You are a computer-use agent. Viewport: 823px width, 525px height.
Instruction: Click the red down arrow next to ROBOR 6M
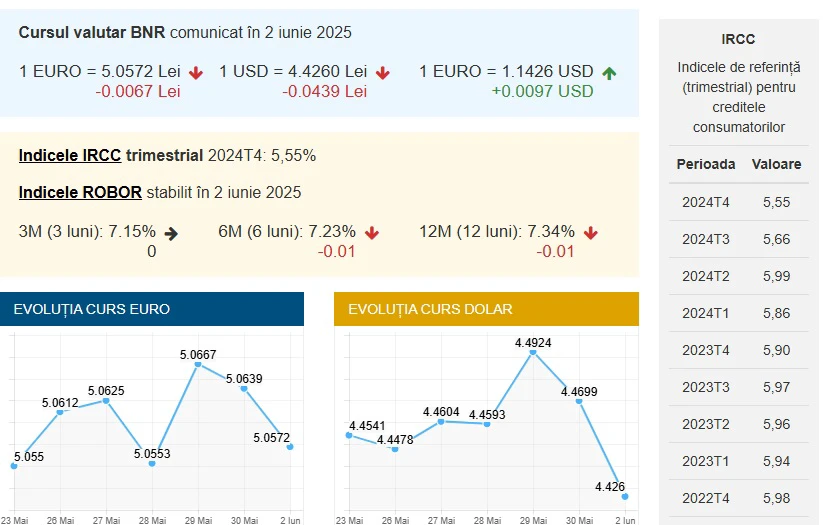click(x=372, y=233)
